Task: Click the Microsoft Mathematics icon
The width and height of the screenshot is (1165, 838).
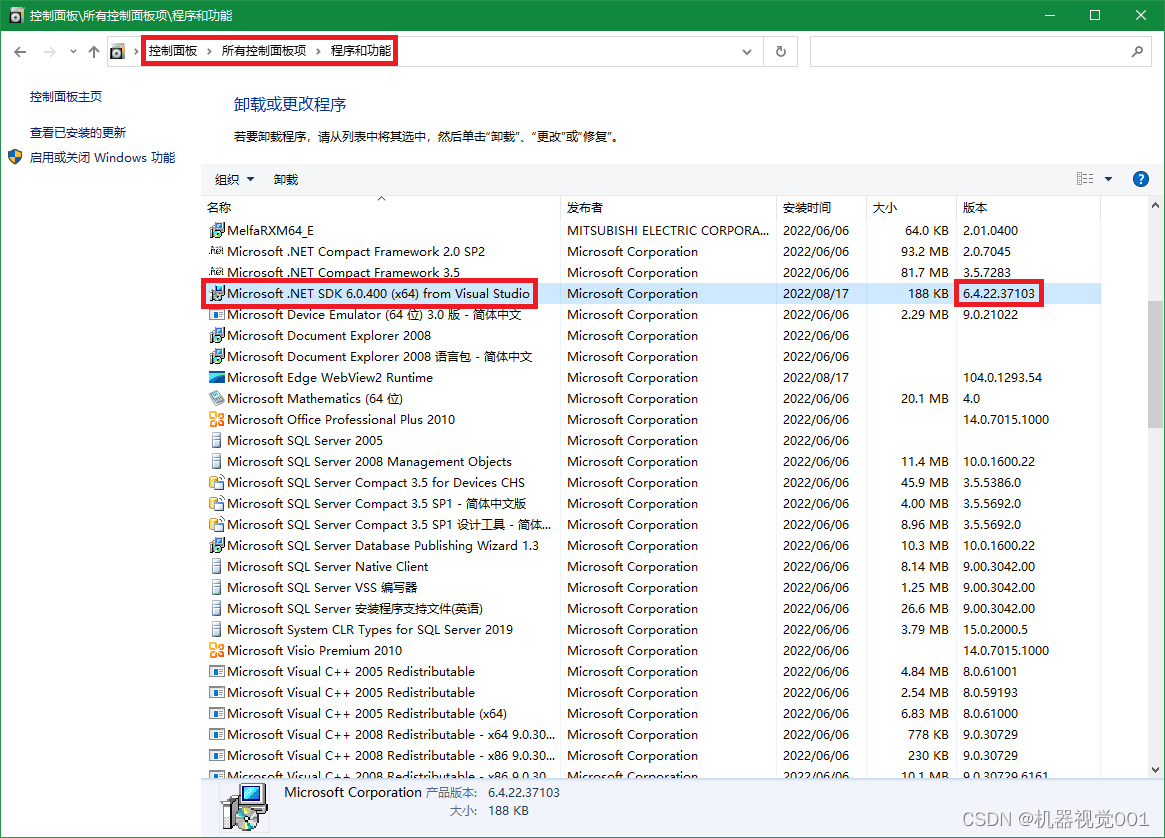Action: point(216,398)
